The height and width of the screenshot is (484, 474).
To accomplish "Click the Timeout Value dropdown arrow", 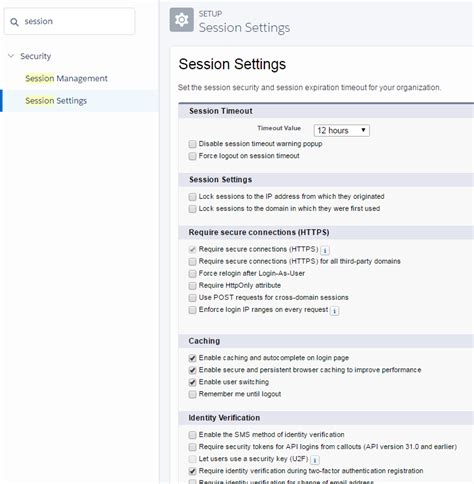I will (363, 130).
